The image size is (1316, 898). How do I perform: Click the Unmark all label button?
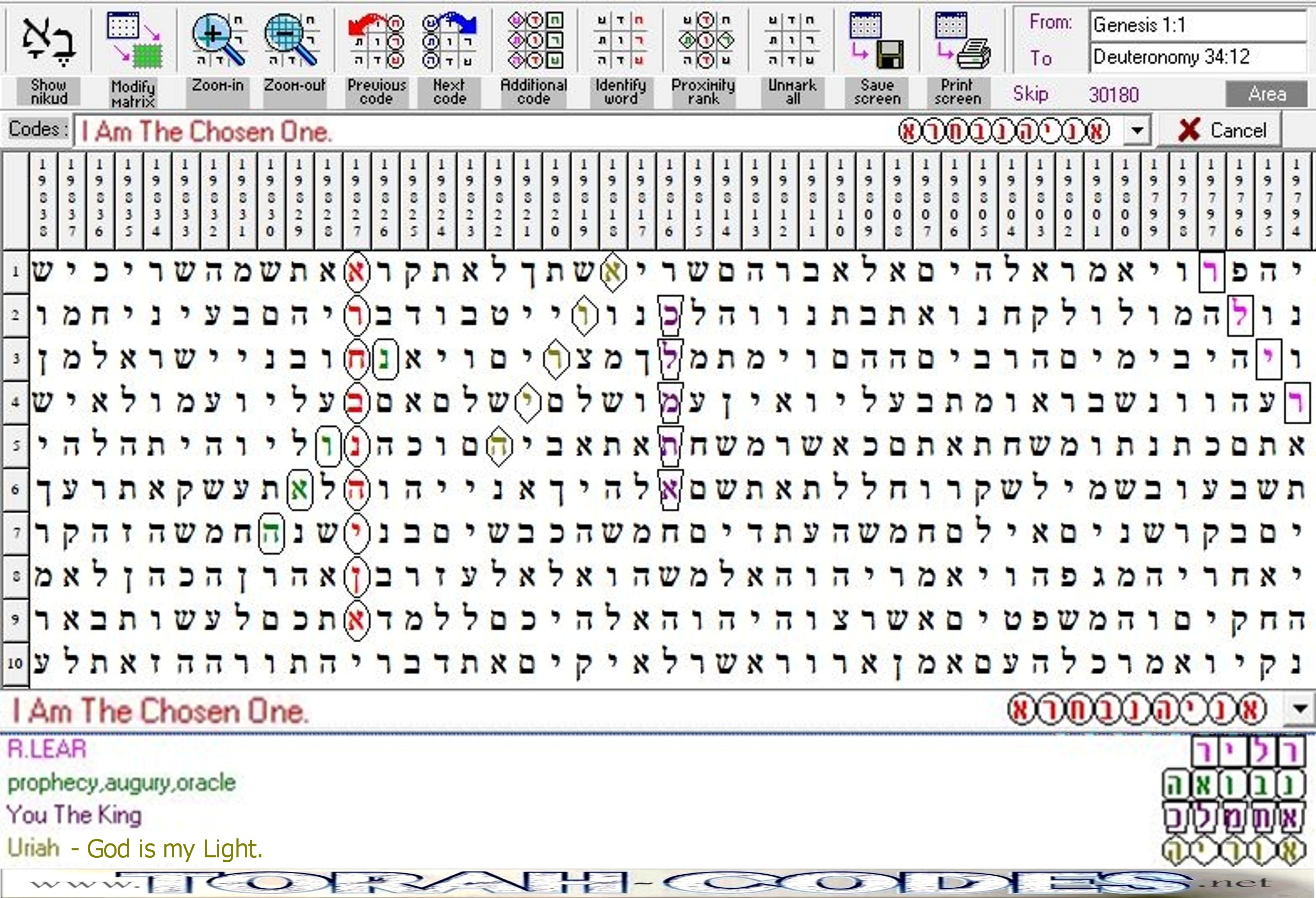click(x=792, y=92)
